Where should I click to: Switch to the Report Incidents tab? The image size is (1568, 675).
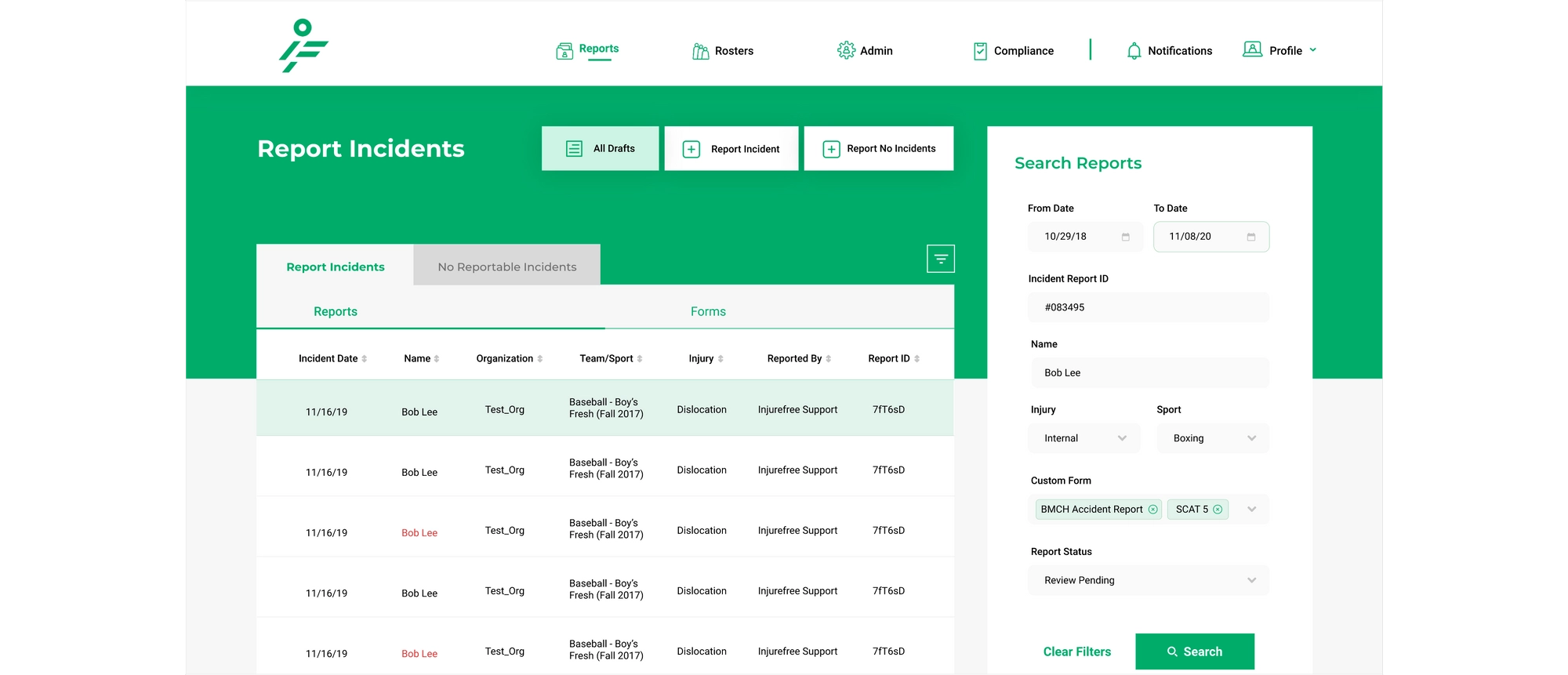tap(336, 267)
